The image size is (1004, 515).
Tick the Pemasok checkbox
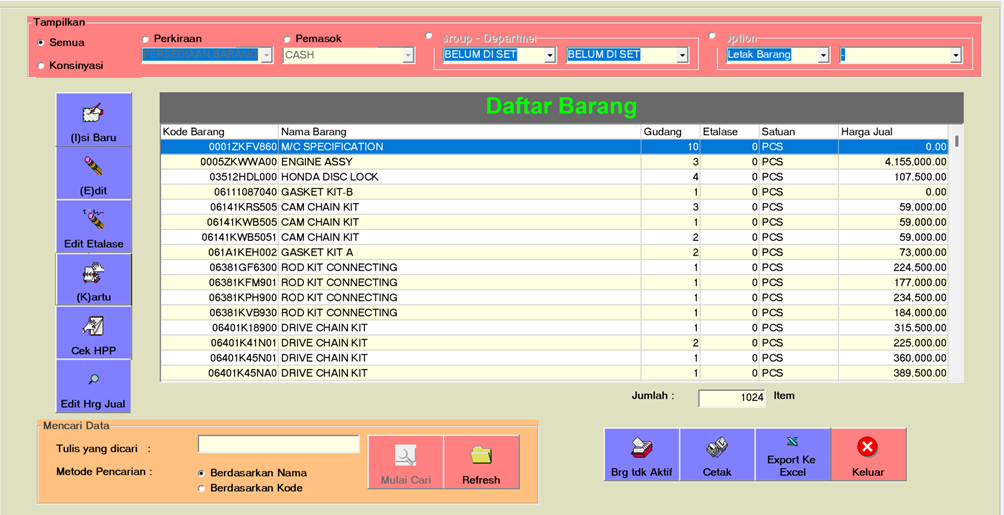[x=287, y=39]
